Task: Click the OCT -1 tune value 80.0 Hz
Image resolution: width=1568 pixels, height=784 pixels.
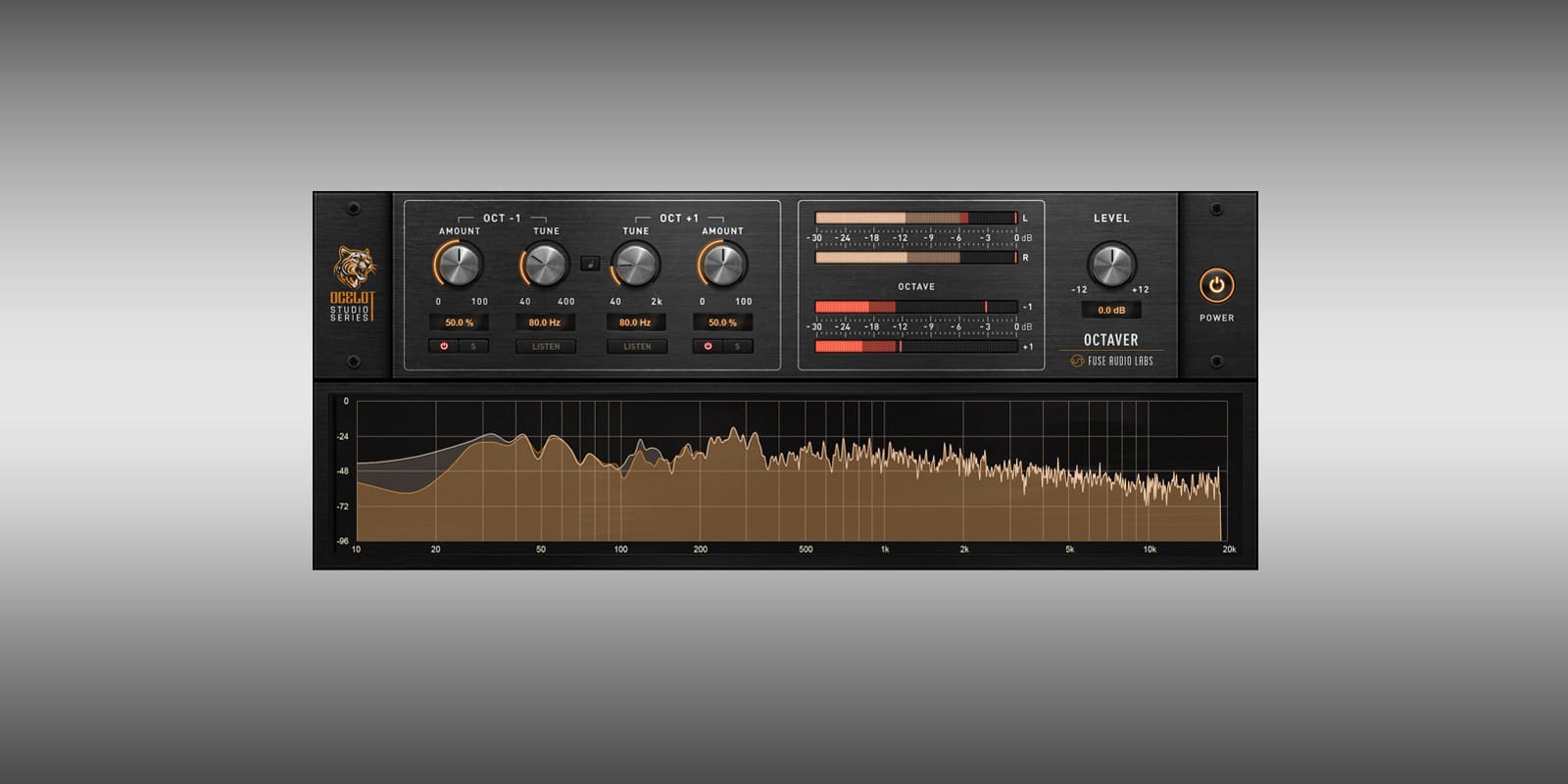Action: tap(545, 322)
